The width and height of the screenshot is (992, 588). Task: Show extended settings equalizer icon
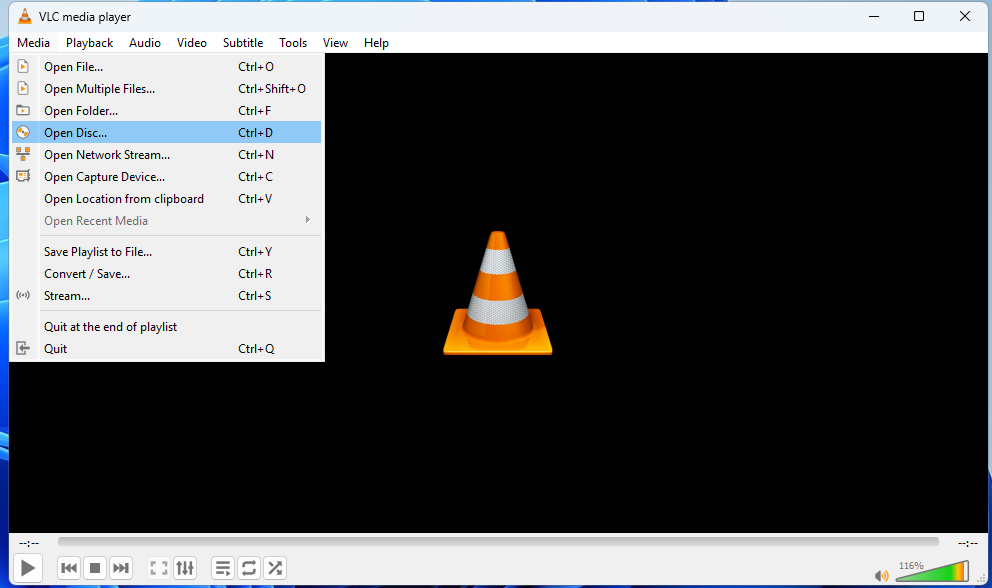(185, 568)
